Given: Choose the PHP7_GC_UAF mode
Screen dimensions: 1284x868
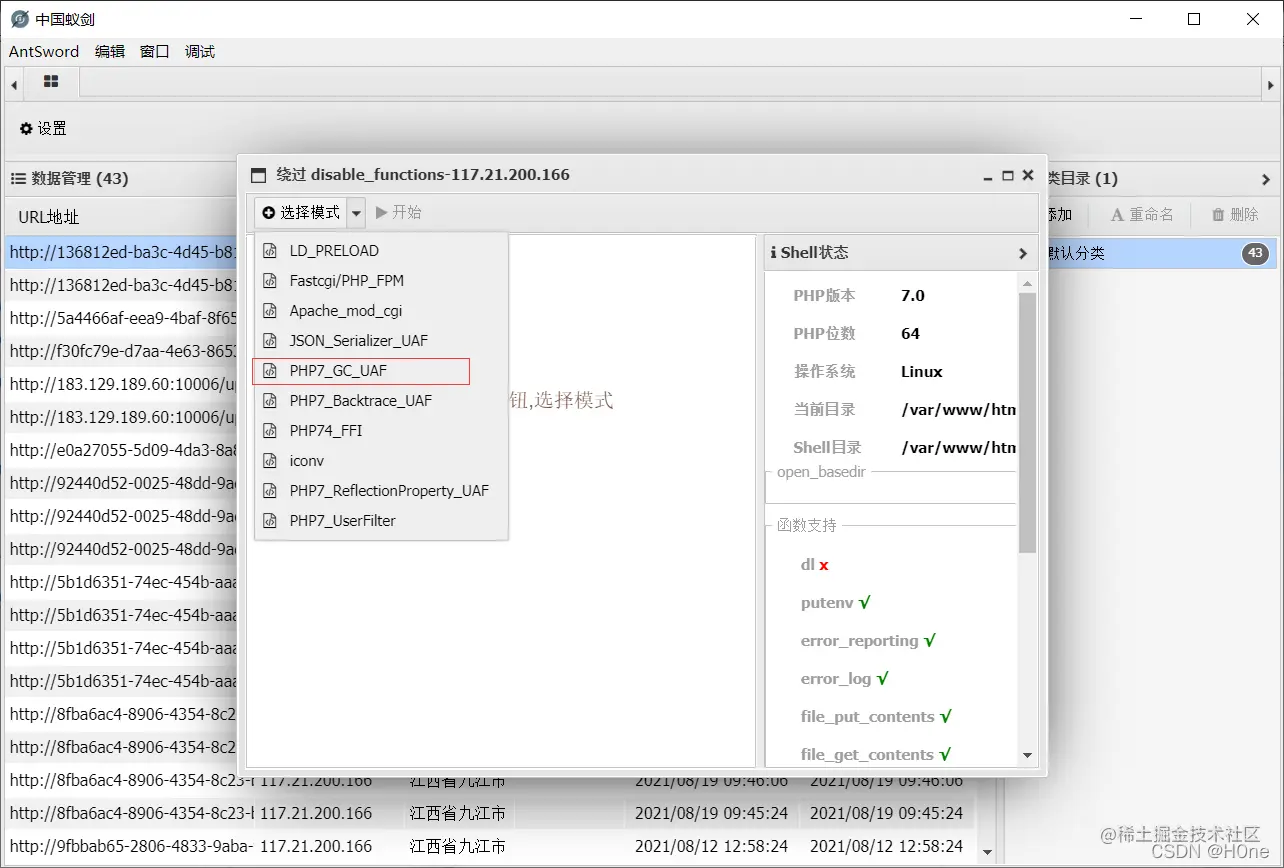Looking at the screenshot, I should pos(381,371).
